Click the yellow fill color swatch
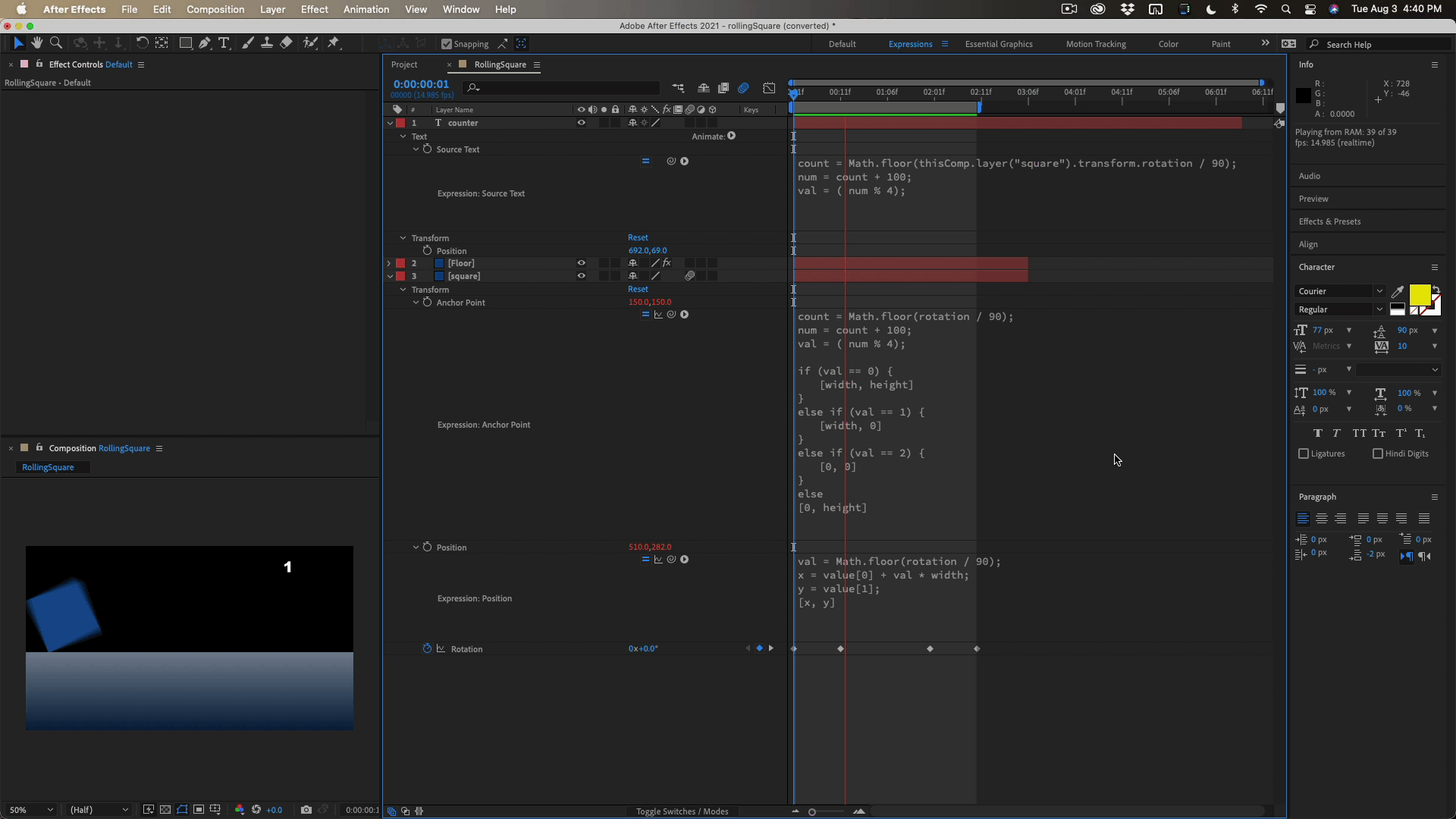This screenshot has height=819, width=1456. click(x=1419, y=294)
